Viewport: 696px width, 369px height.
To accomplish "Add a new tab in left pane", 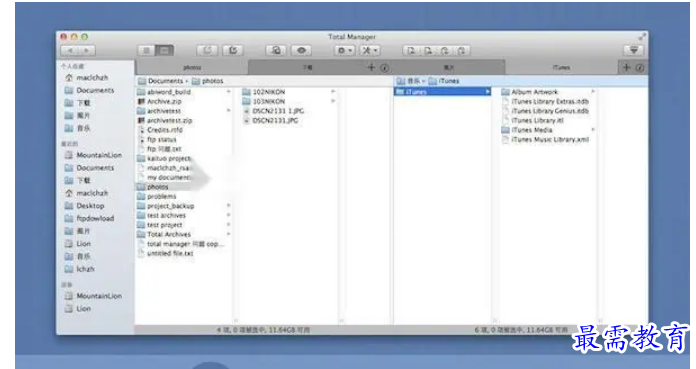I will [x=372, y=67].
